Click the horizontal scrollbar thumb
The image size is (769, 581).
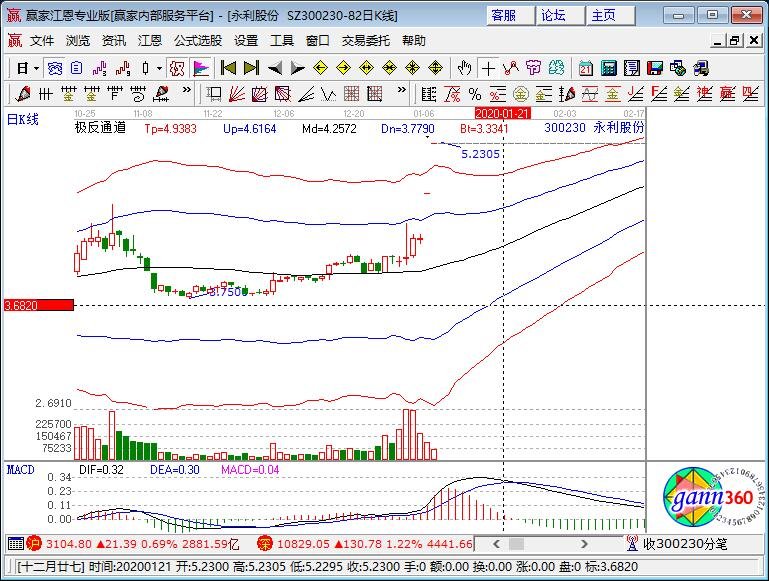pyautogui.click(x=516, y=544)
